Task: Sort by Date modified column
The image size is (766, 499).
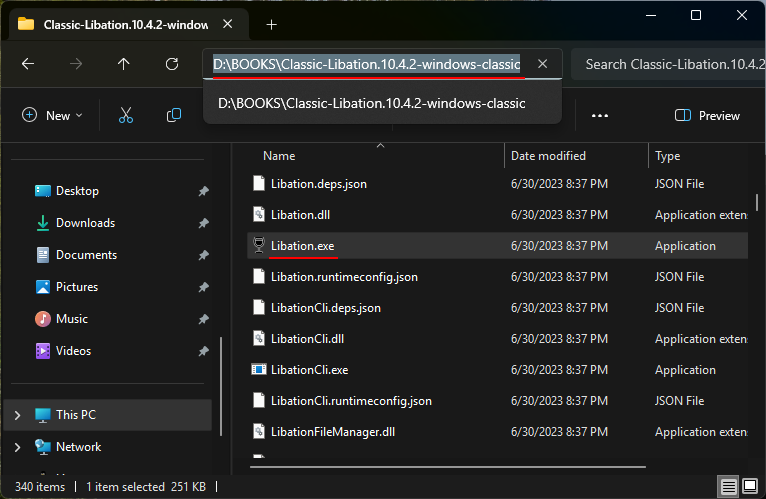Action: point(548,156)
